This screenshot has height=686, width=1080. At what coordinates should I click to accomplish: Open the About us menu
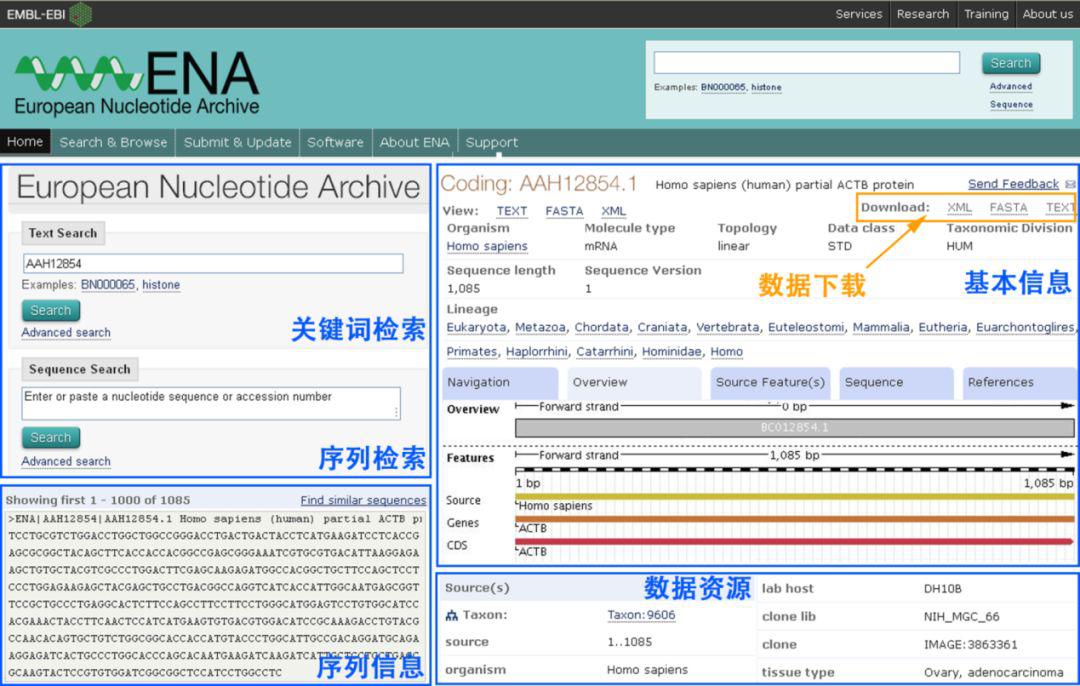click(x=1047, y=14)
